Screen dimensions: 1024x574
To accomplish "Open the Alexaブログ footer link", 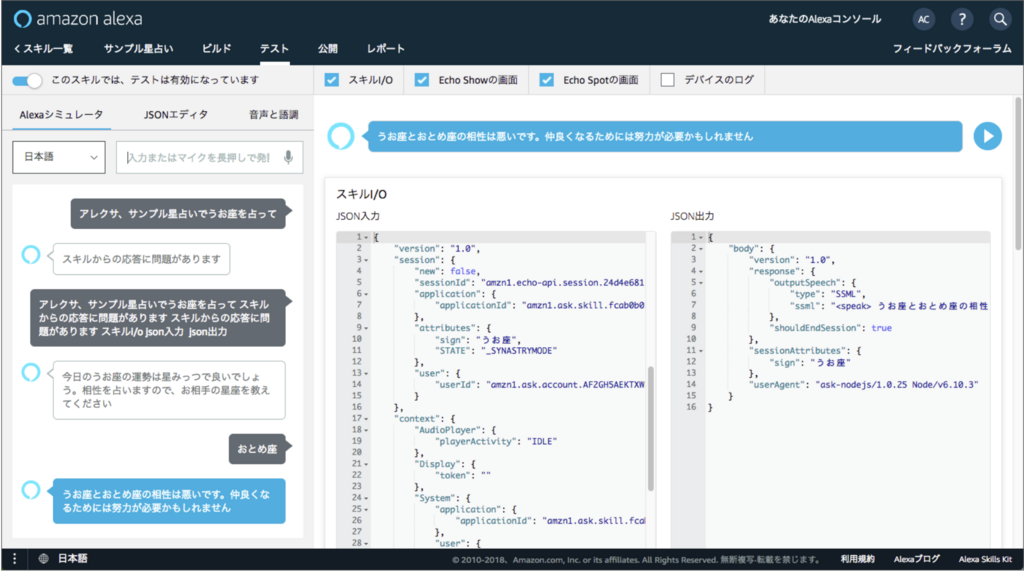I will [x=917, y=559].
